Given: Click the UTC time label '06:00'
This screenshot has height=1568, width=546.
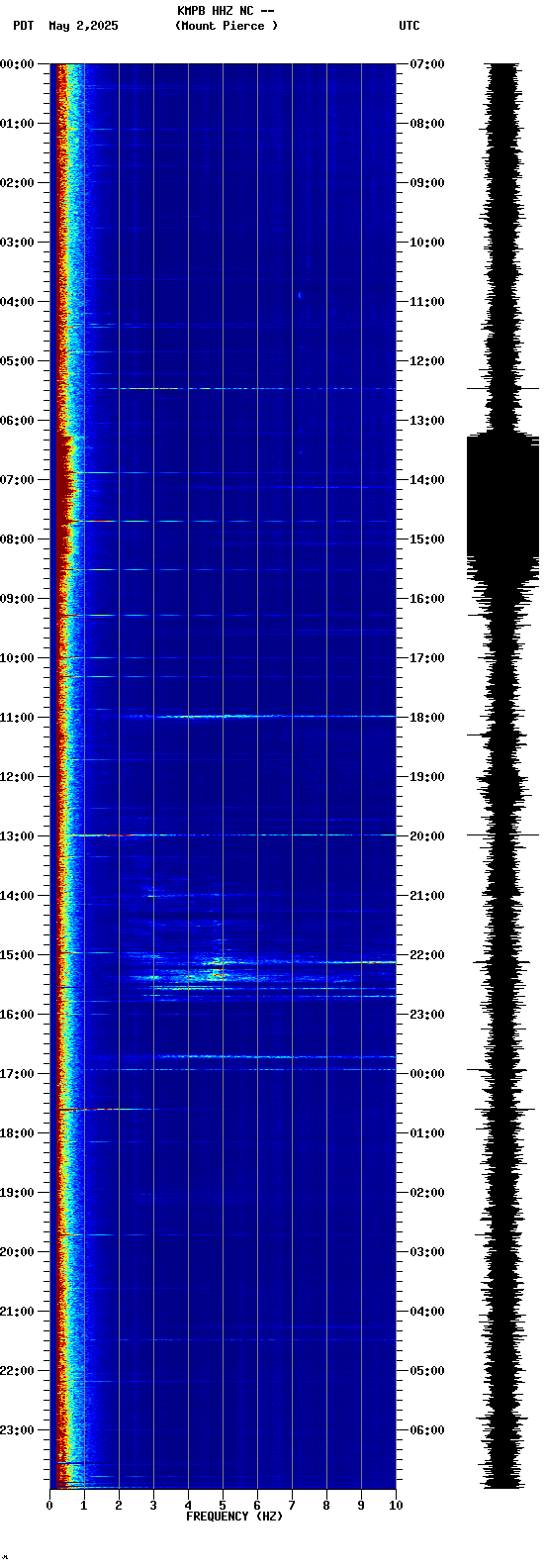Looking at the screenshot, I should coord(427,1430).
